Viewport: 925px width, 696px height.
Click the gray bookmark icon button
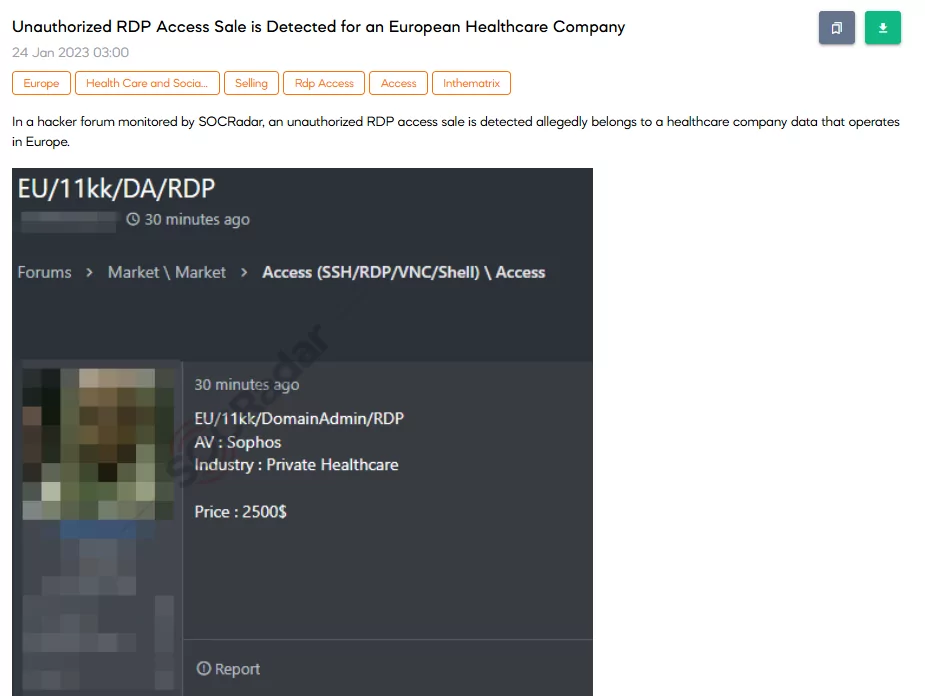pos(836,28)
